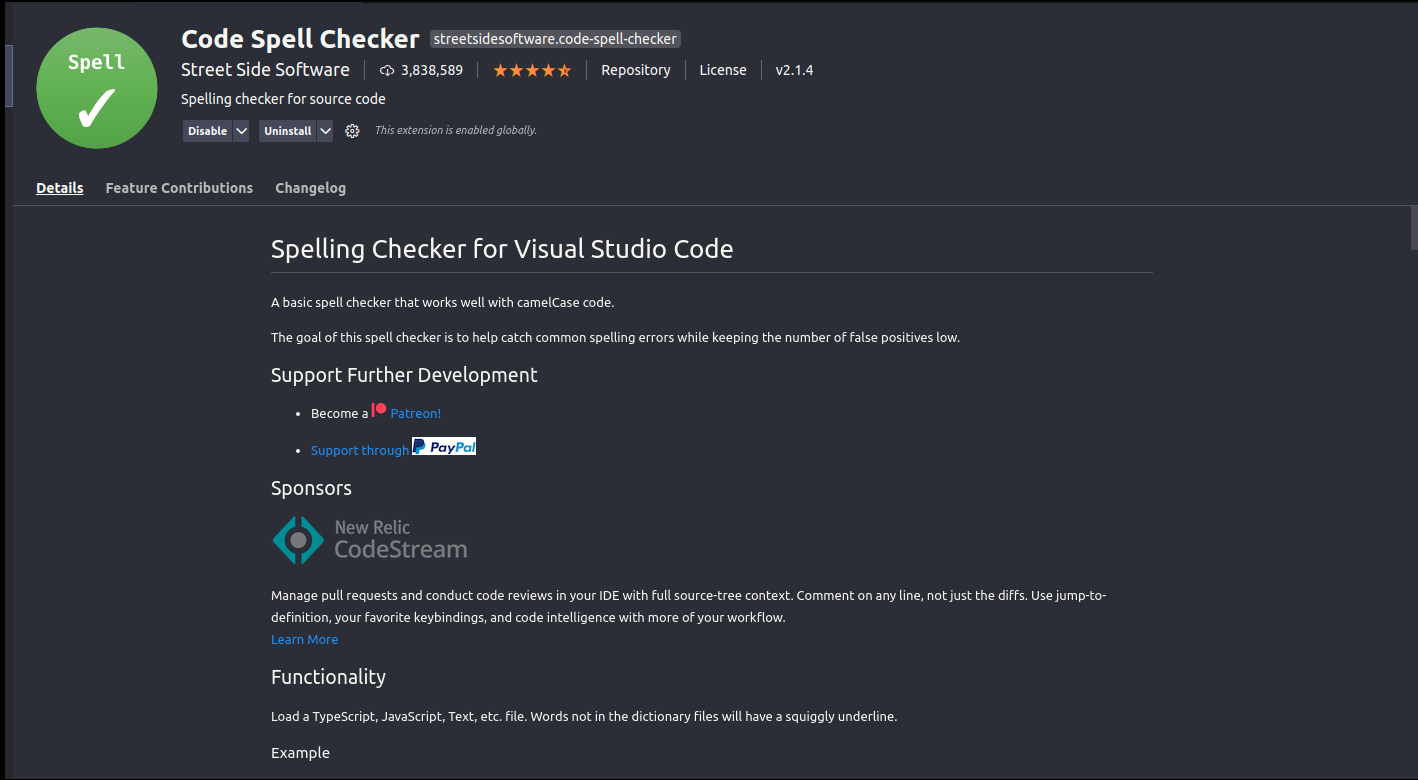Select the Details tab
1418x780 pixels.
[59, 187]
